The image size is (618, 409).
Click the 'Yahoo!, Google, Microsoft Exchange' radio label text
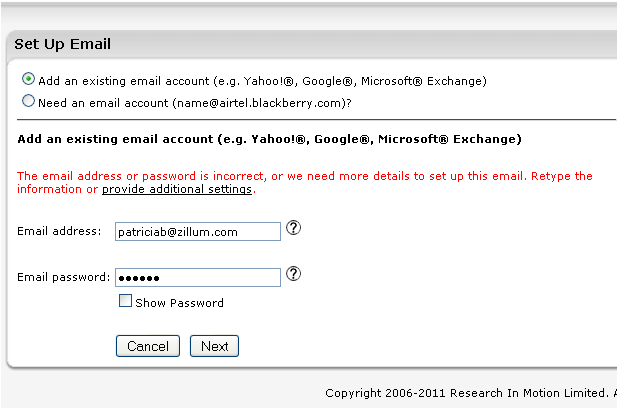pos(262,80)
